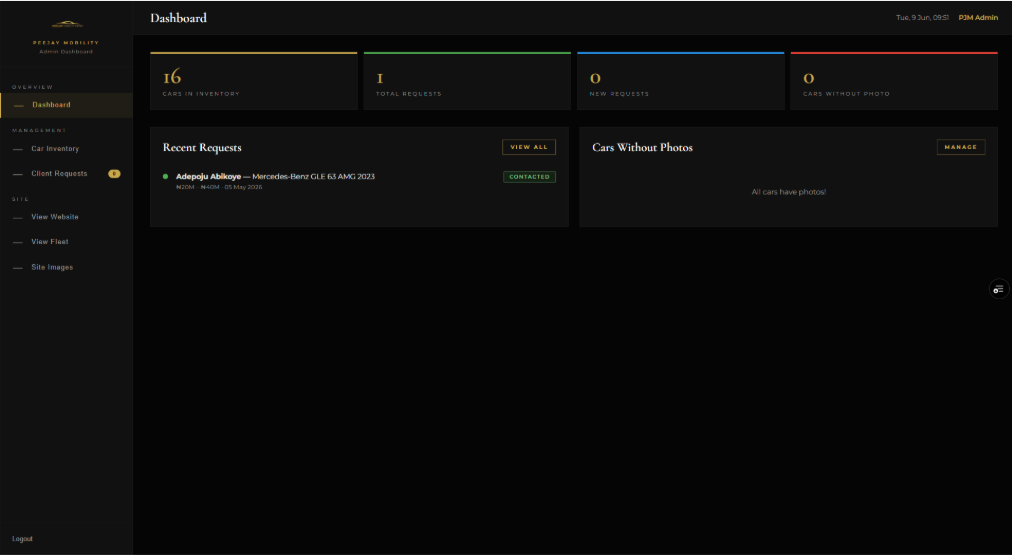Image resolution: width=1012 pixels, height=556 pixels.
Task: Open Site Images section
Action: [x=66, y=267]
